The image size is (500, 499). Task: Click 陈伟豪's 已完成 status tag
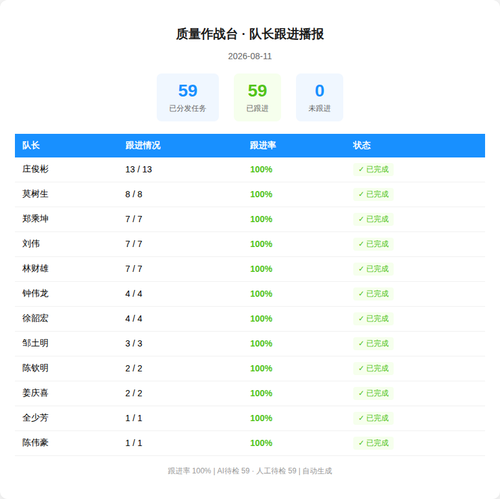tap(373, 443)
